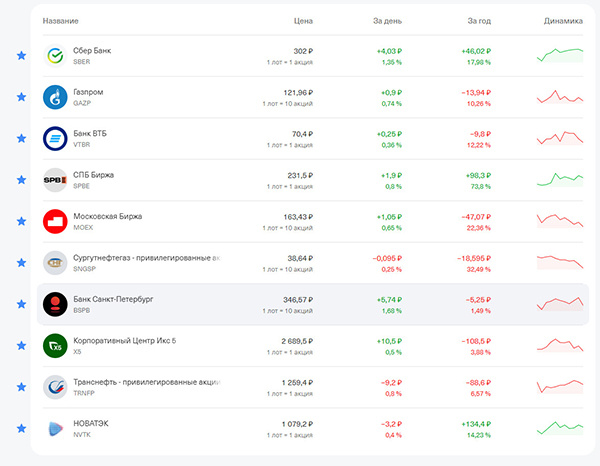Click the green X5 logo icon
This screenshot has width=600, height=466.
tap(55, 345)
